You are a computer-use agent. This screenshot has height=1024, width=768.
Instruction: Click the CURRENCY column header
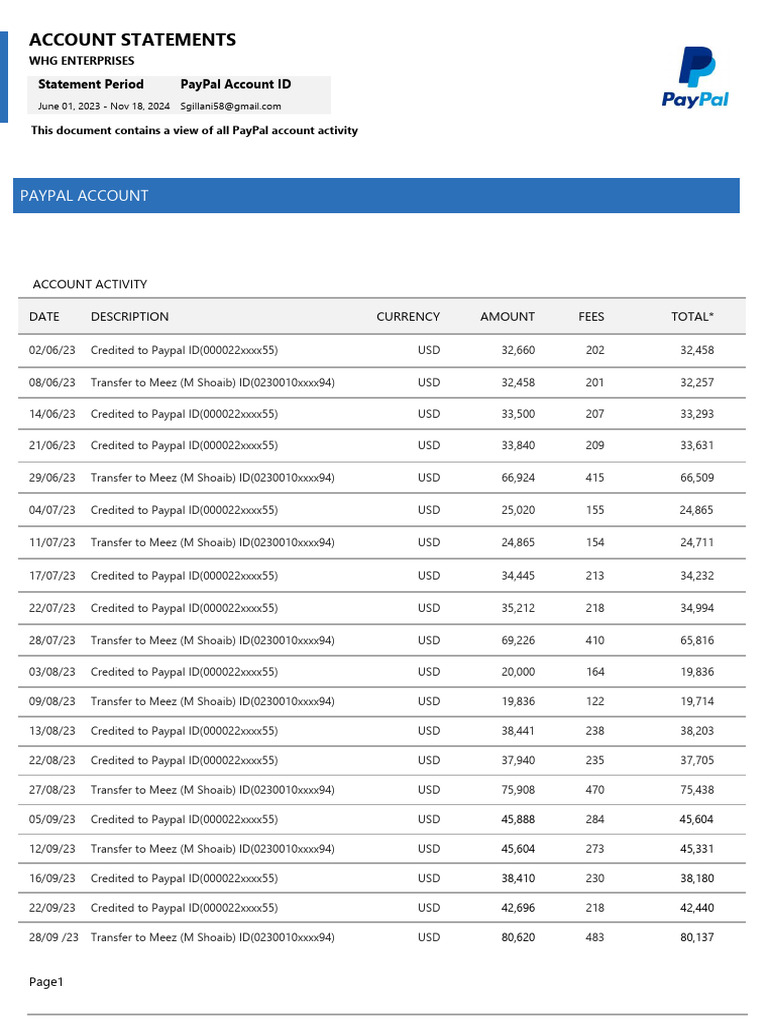pos(408,317)
